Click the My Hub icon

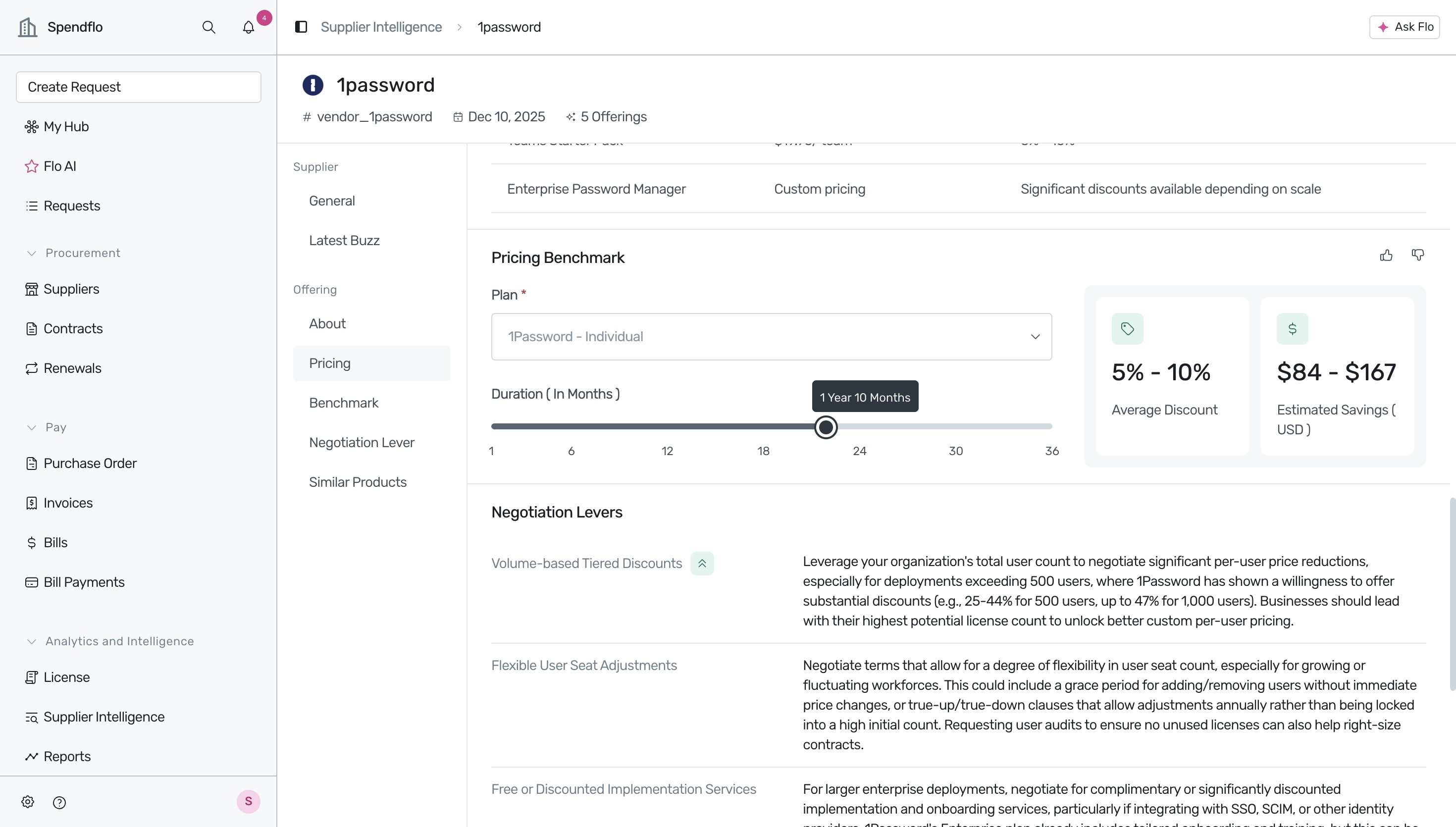pos(32,127)
